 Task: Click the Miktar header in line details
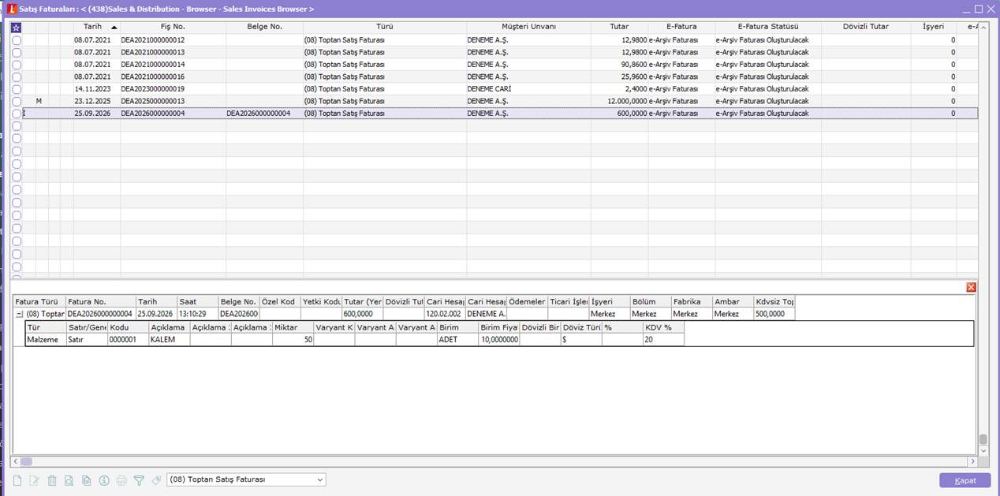[x=293, y=327]
